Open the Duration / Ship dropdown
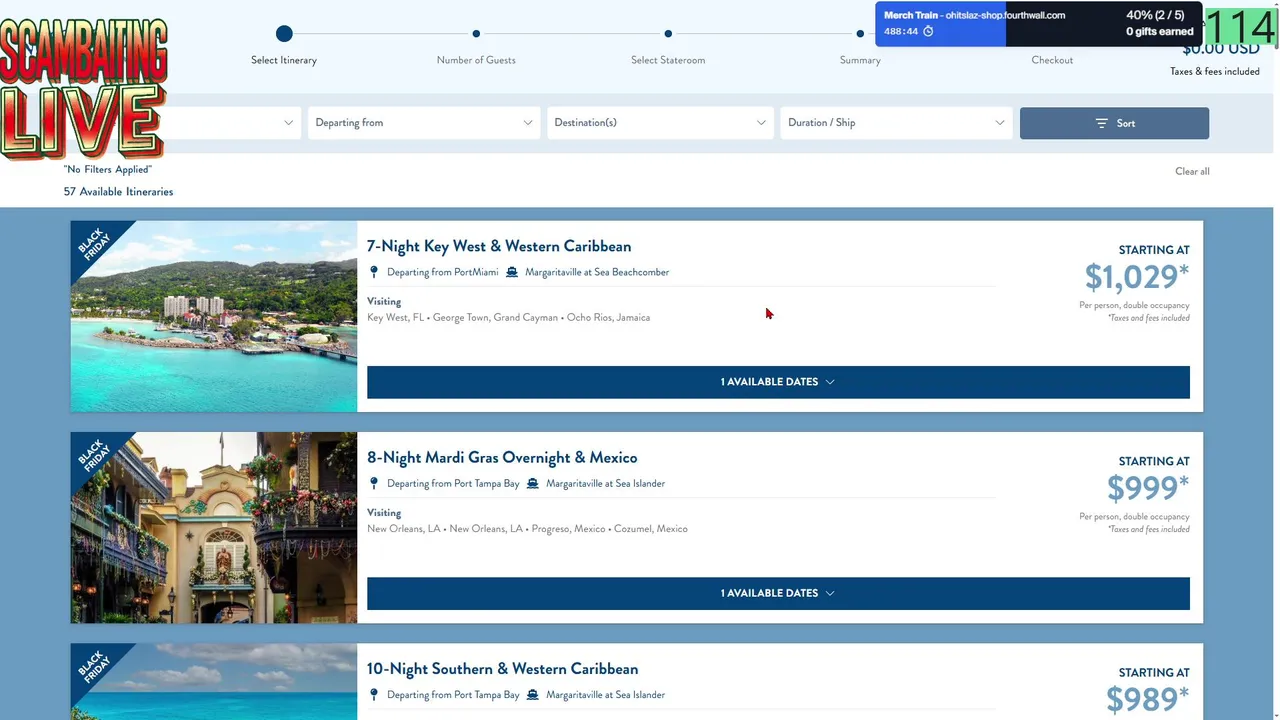 click(896, 123)
